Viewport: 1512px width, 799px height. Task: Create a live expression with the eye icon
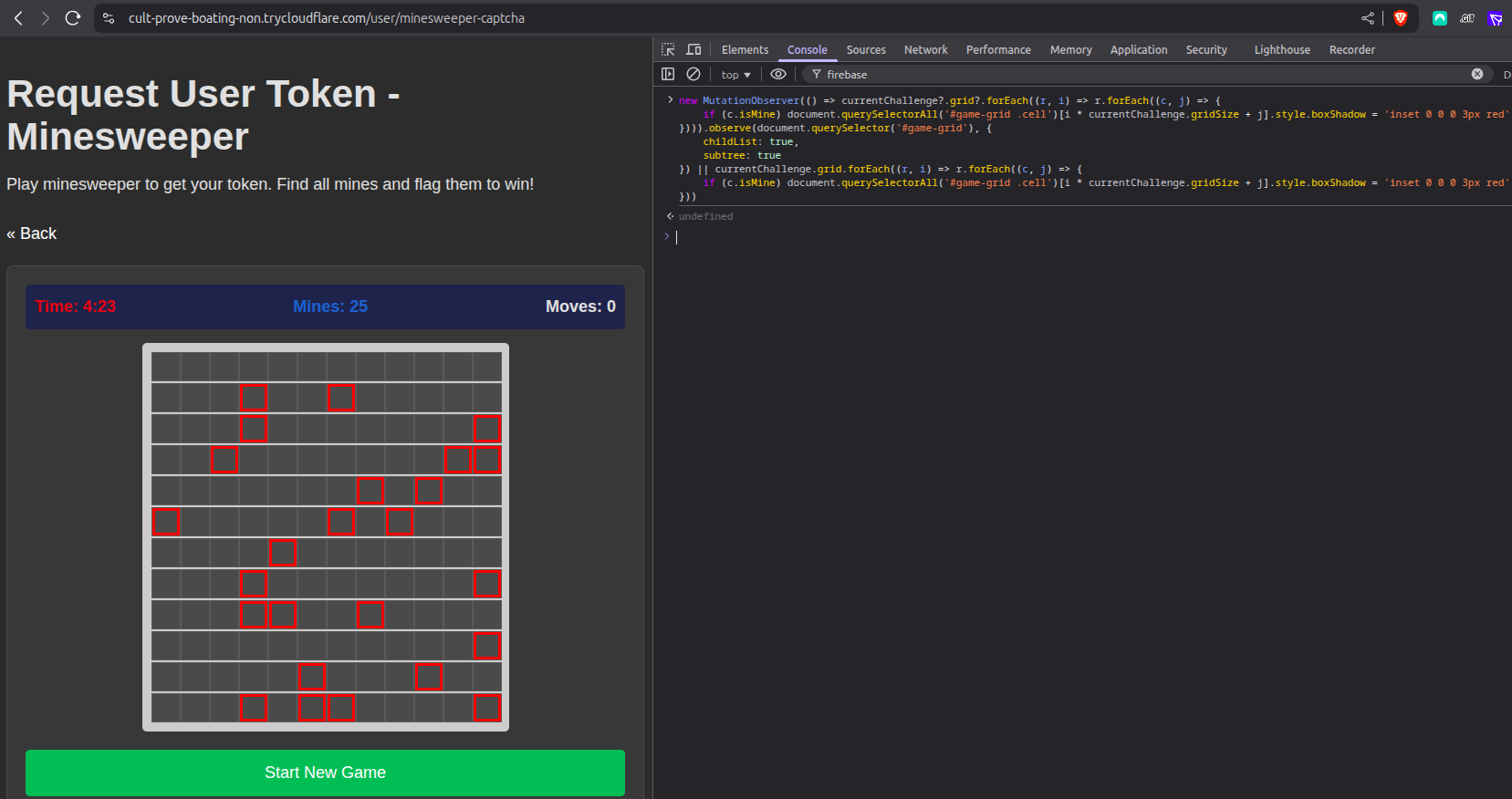click(x=778, y=74)
